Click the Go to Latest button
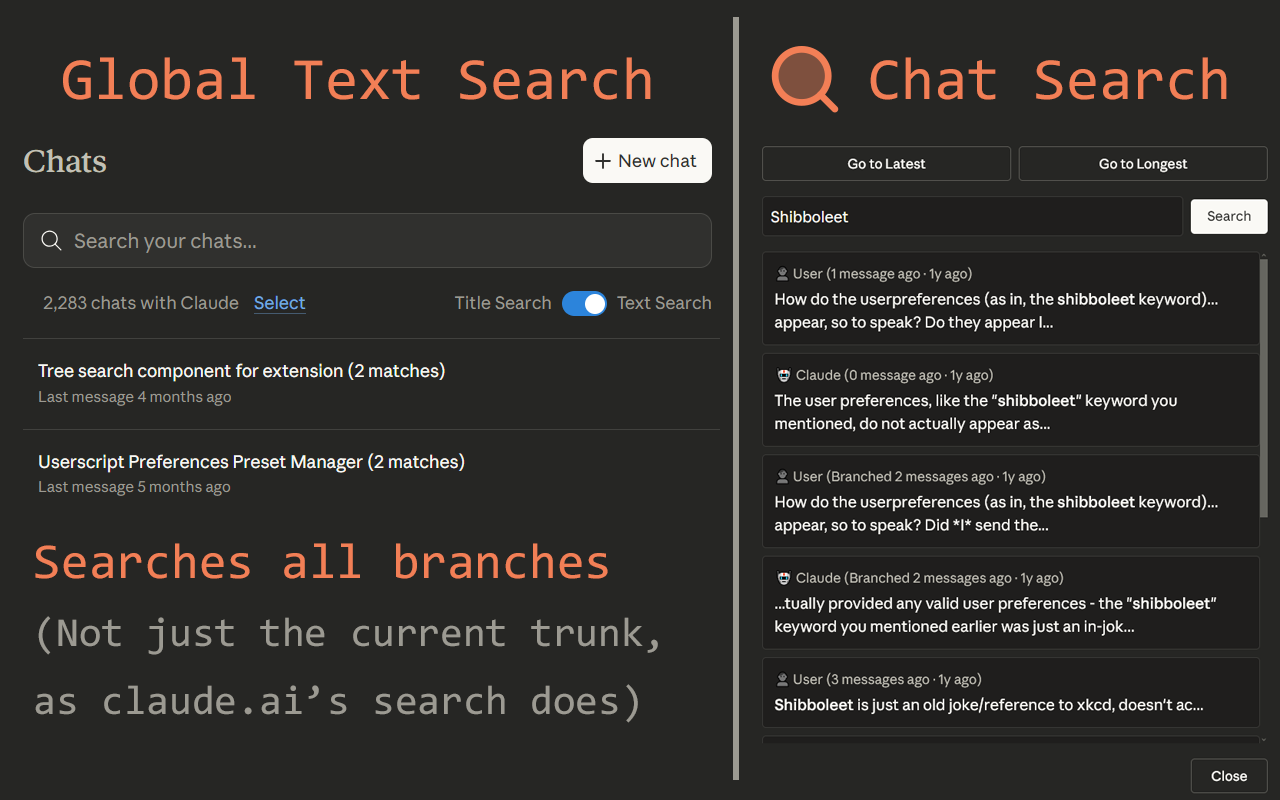 pyautogui.click(x=886, y=164)
